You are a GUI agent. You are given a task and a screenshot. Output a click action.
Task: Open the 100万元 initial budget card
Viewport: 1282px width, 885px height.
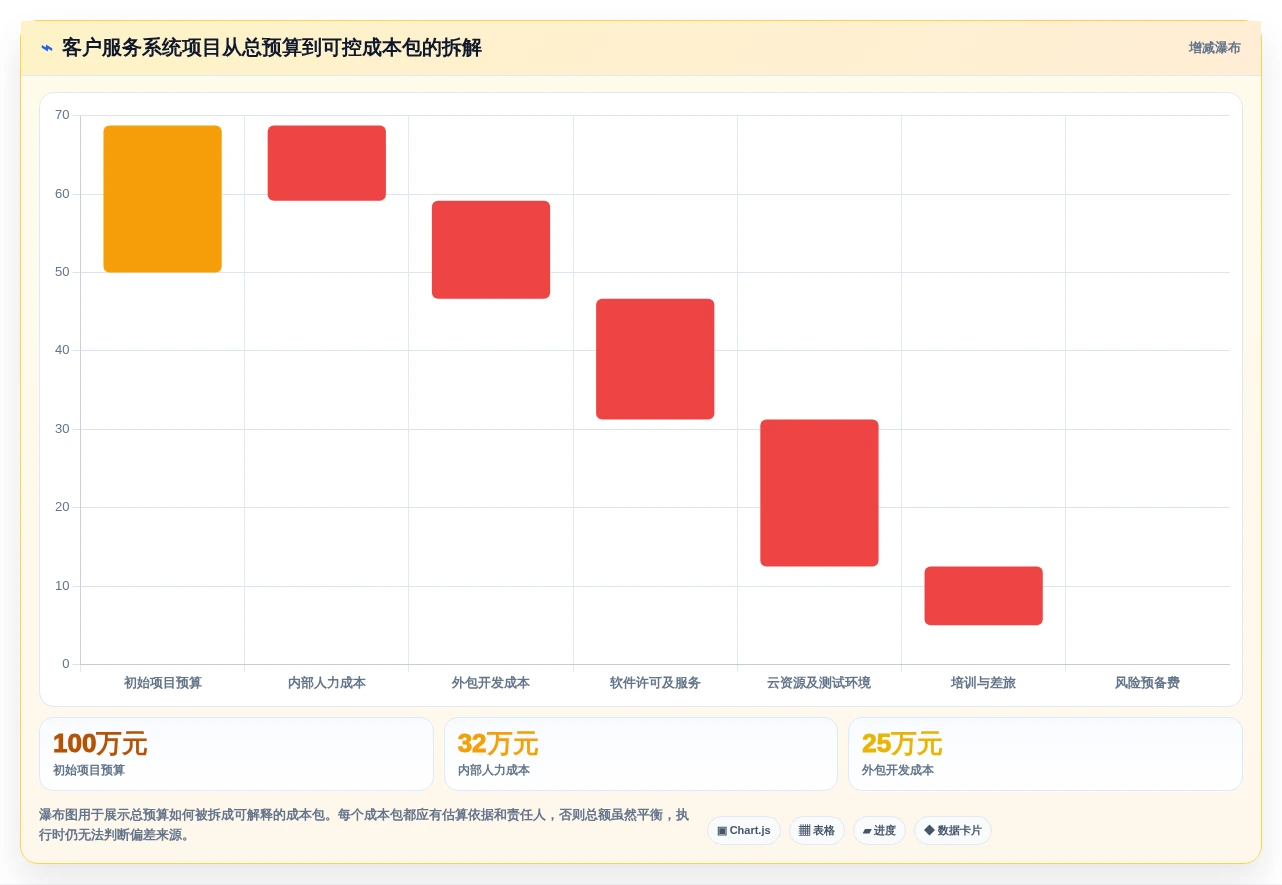click(236, 754)
